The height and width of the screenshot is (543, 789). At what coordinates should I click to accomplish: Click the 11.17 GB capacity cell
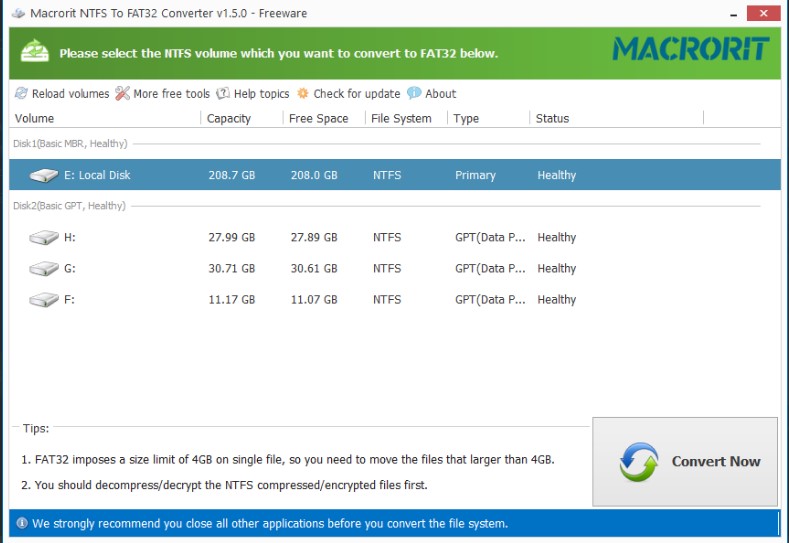click(232, 299)
